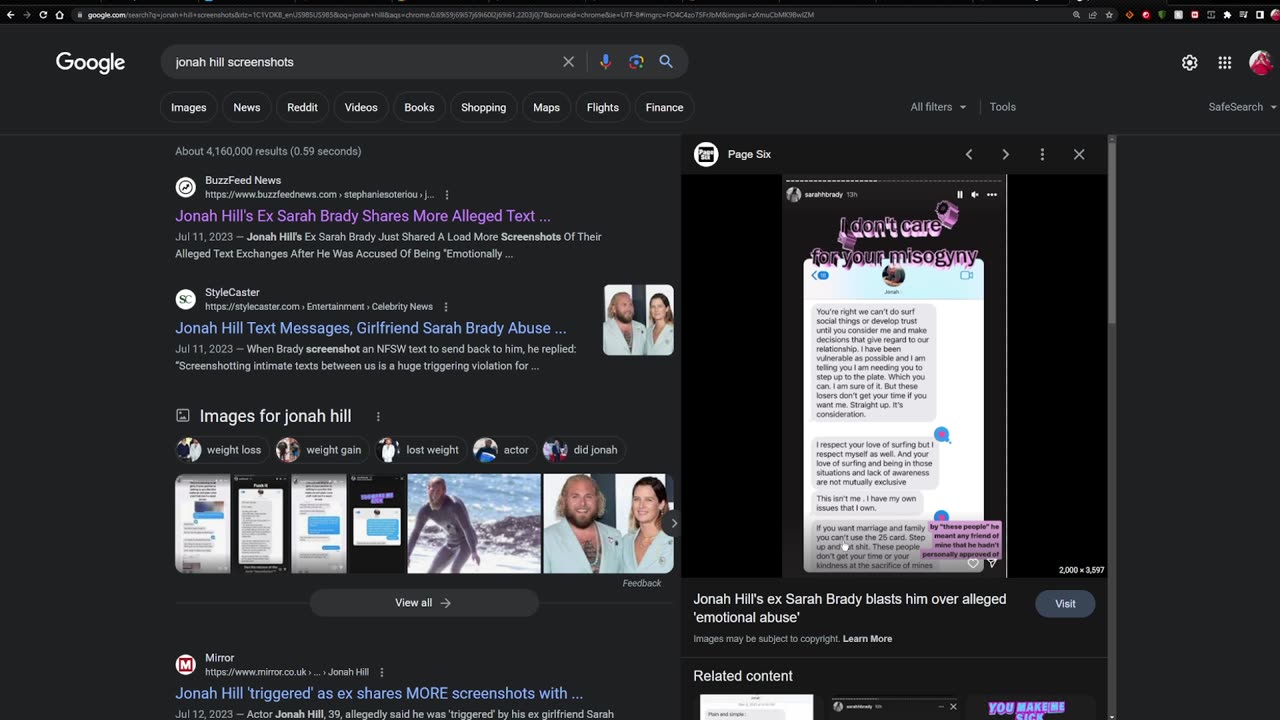Open the Learn More copyright link
This screenshot has width=1280, height=720.
pos(867,639)
